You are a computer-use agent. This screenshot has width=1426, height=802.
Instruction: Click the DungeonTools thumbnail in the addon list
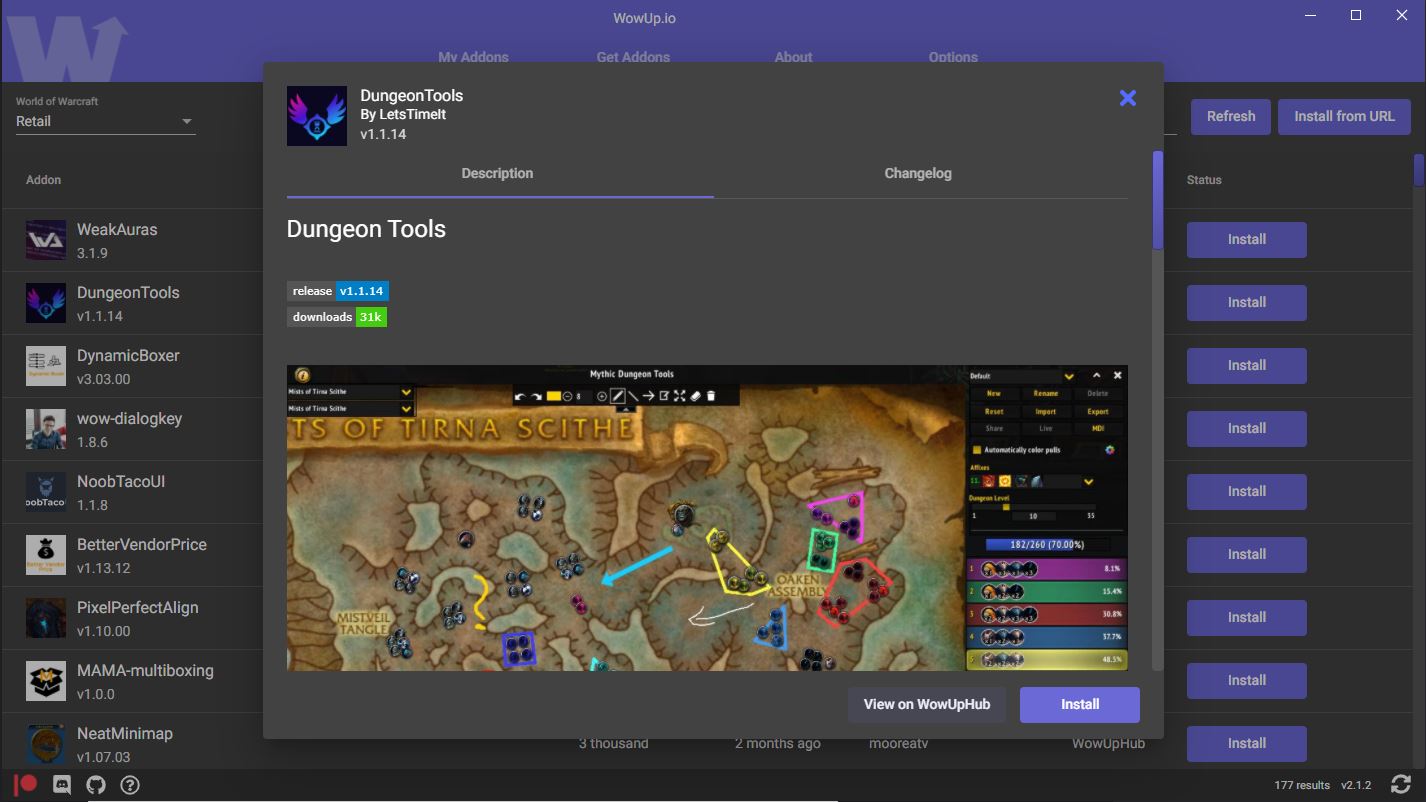[x=46, y=303]
